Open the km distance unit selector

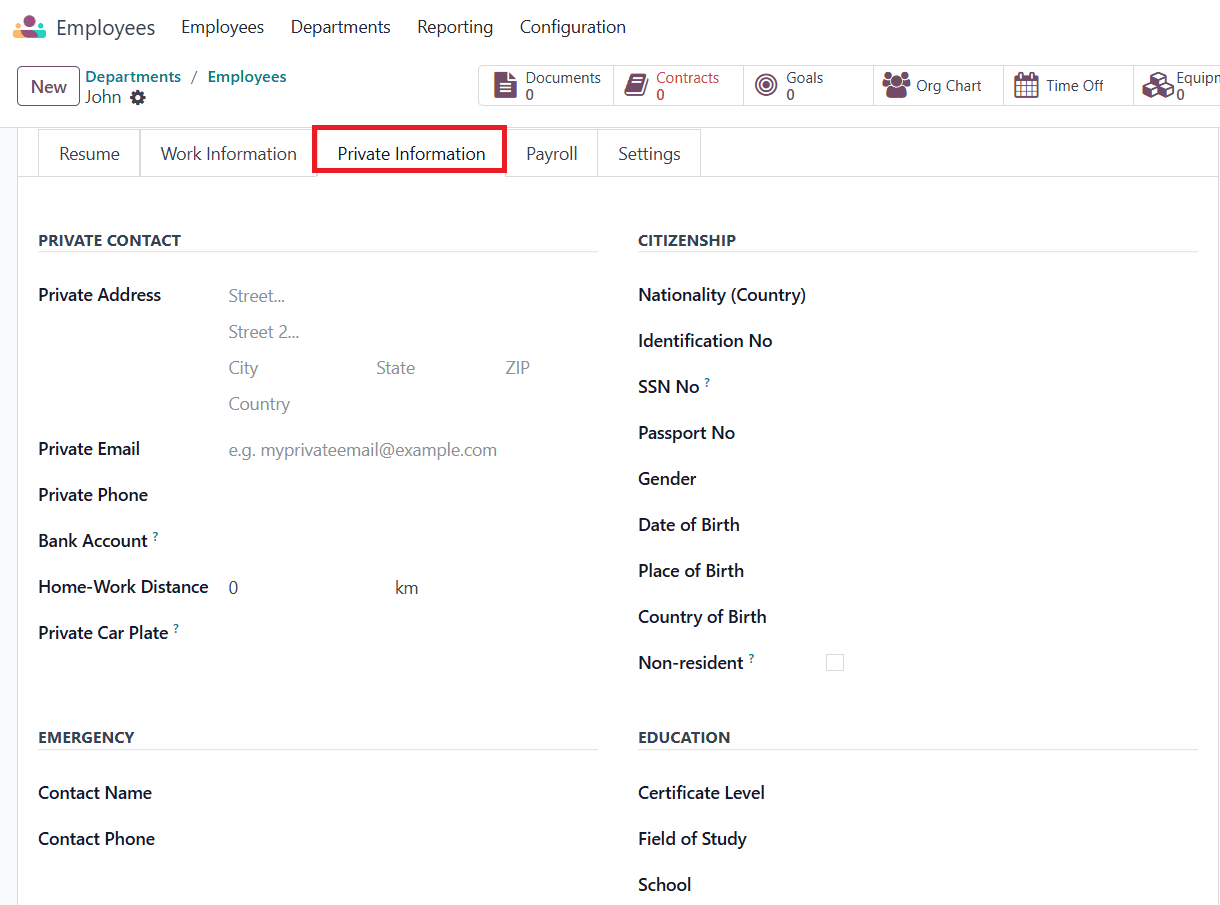coord(406,588)
